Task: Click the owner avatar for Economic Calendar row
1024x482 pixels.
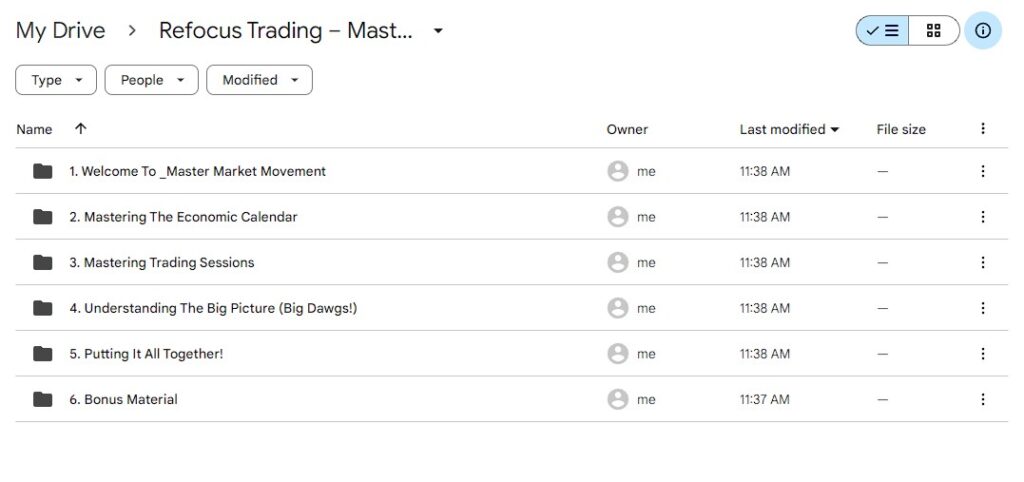Action: 618,217
